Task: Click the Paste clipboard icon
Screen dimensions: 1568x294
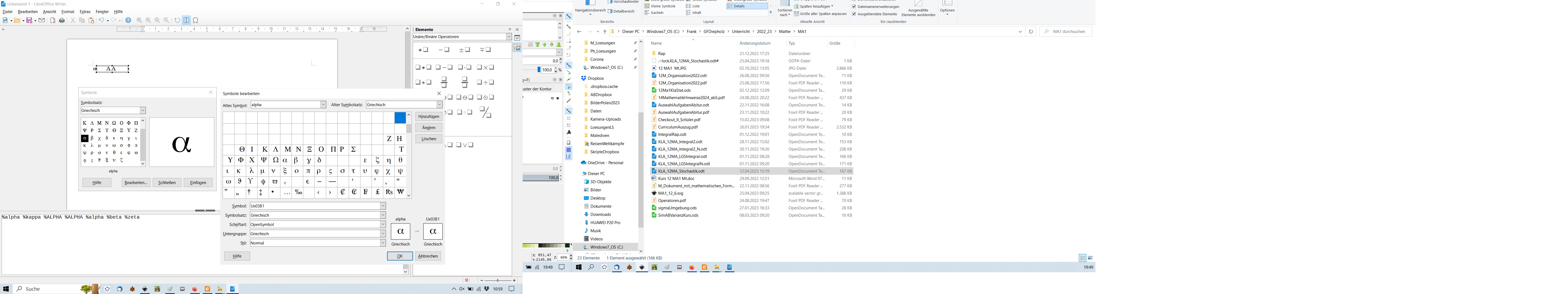Action: pyautogui.click(x=91, y=20)
